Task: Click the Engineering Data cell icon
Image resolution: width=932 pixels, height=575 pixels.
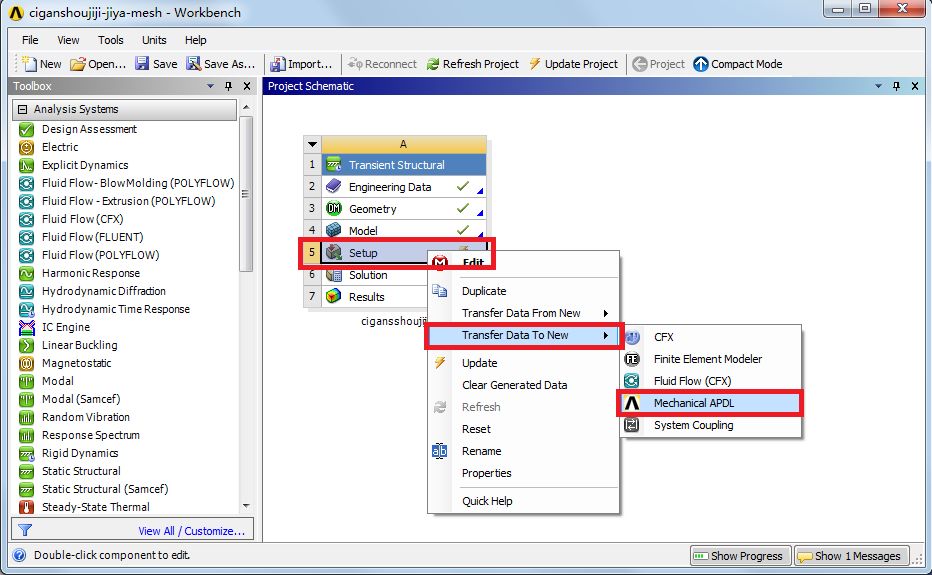Action: coord(333,187)
